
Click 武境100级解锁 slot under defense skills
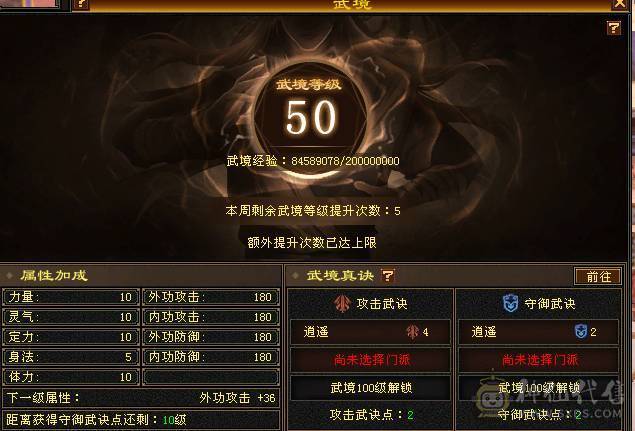(x=539, y=388)
